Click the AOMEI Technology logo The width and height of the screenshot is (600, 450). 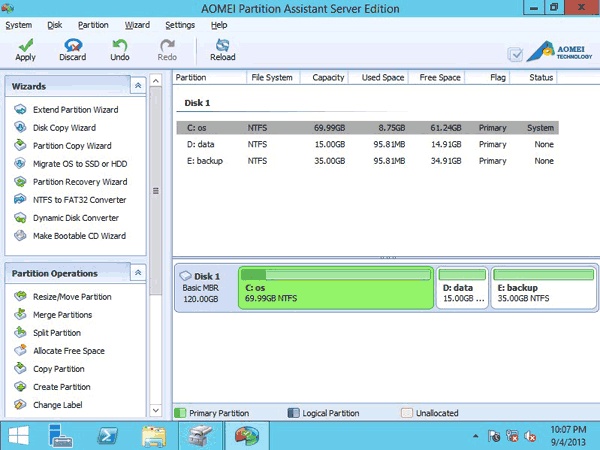pyautogui.click(x=559, y=52)
